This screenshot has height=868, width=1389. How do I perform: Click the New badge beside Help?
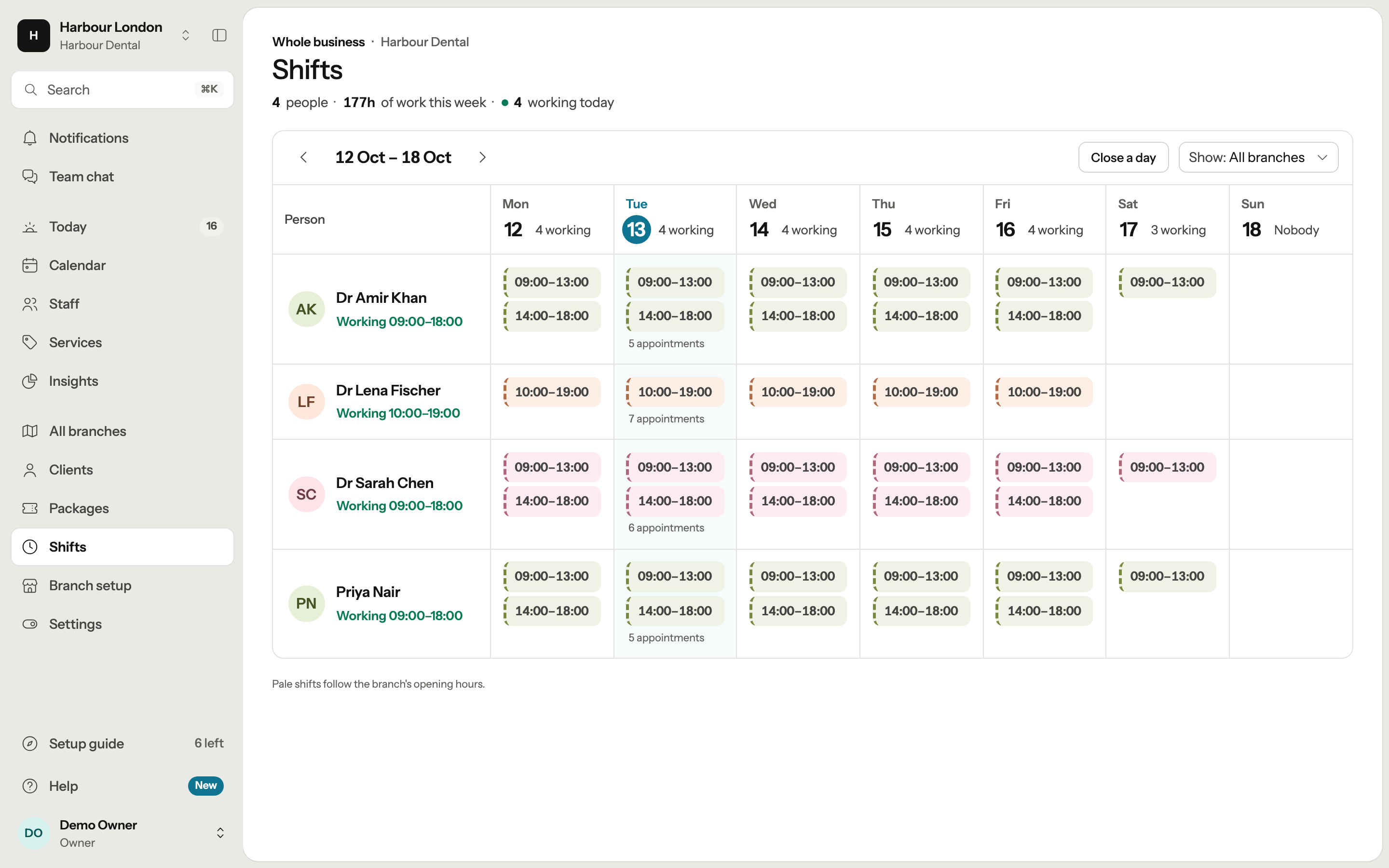coord(206,786)
